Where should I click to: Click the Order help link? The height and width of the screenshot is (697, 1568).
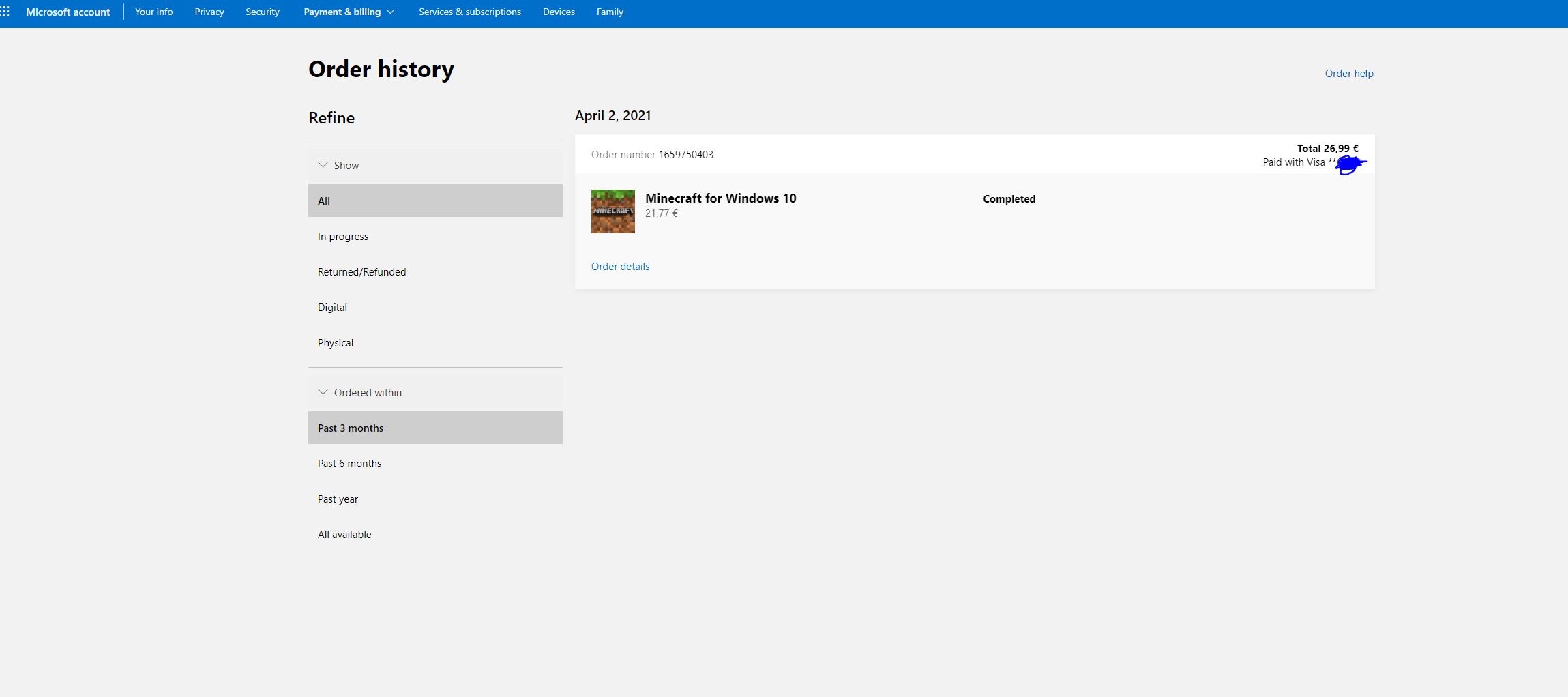pyautogui.click(x=1349, y=74)
